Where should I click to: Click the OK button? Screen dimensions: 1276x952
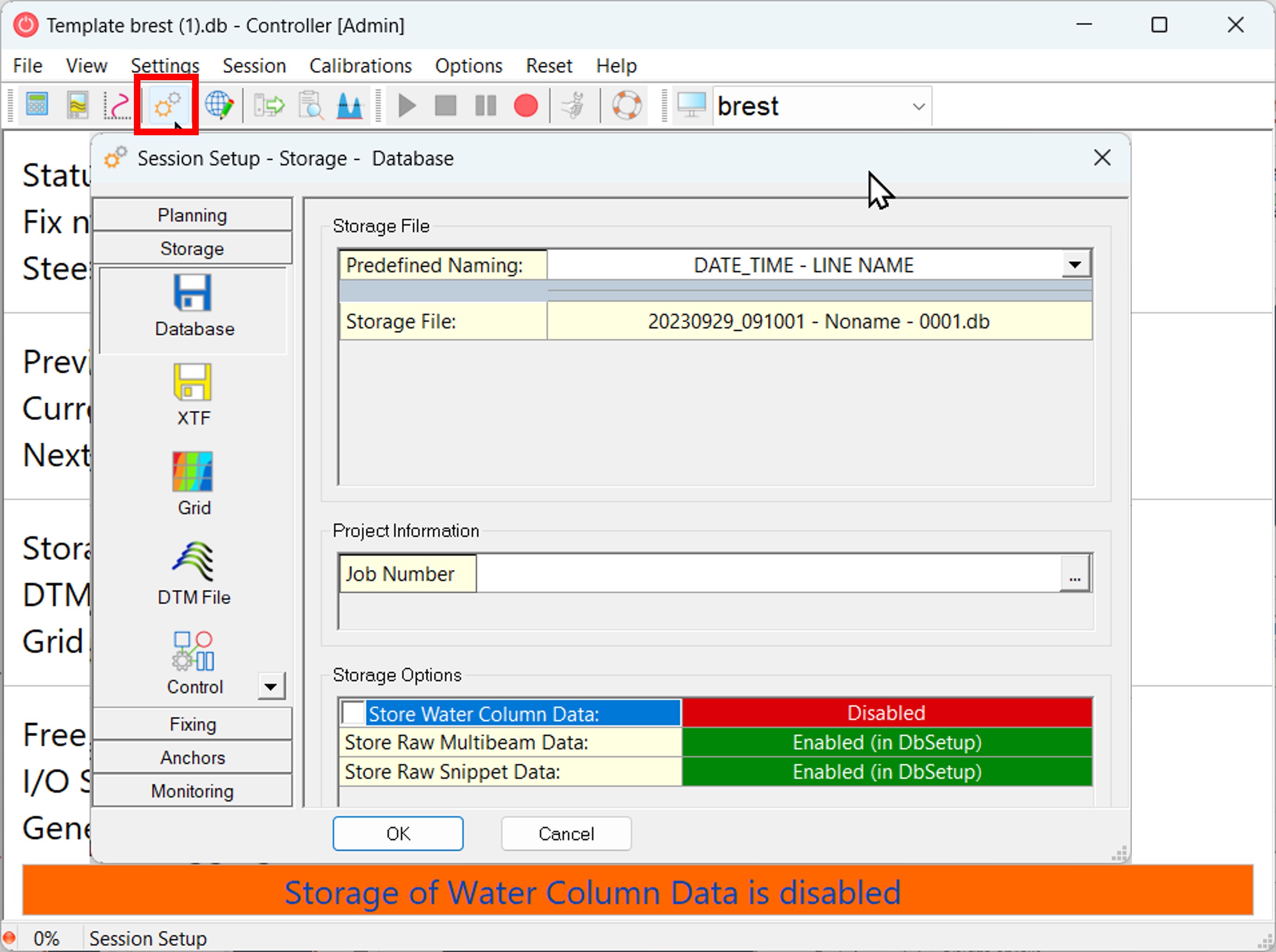pos(397,833)
